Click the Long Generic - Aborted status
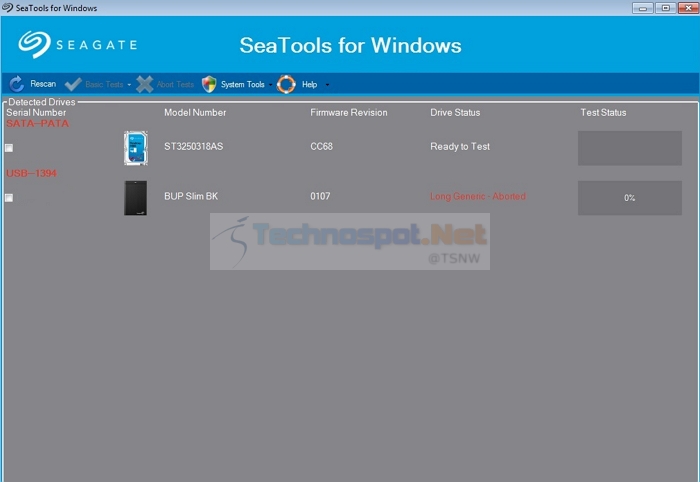The height and width of the screenshot is (482, 700). [478, 196]
